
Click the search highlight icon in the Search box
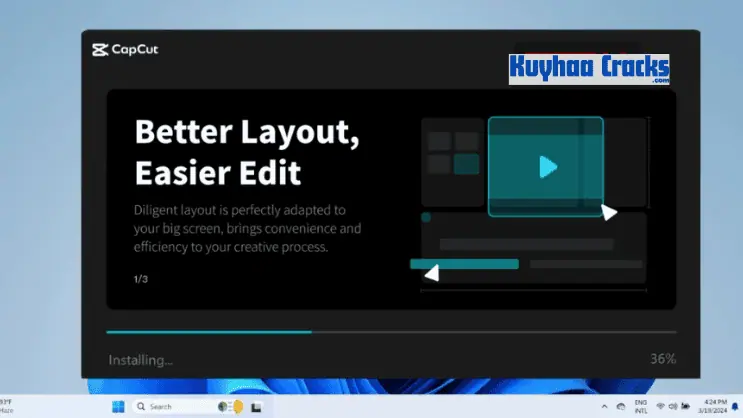[x=231, y=407]
